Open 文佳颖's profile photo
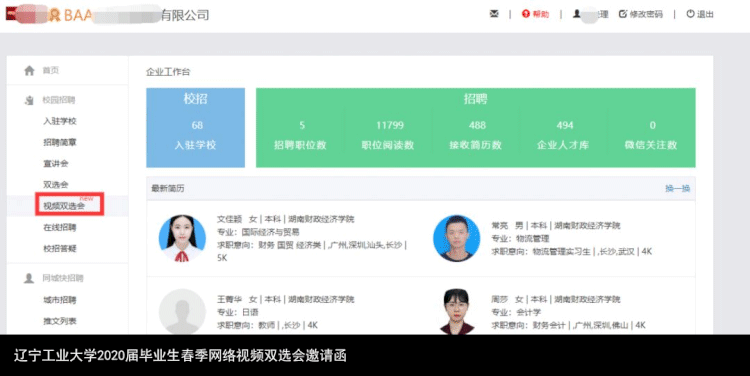This screenshot has height=376, width=750. (x=182, y=238)
